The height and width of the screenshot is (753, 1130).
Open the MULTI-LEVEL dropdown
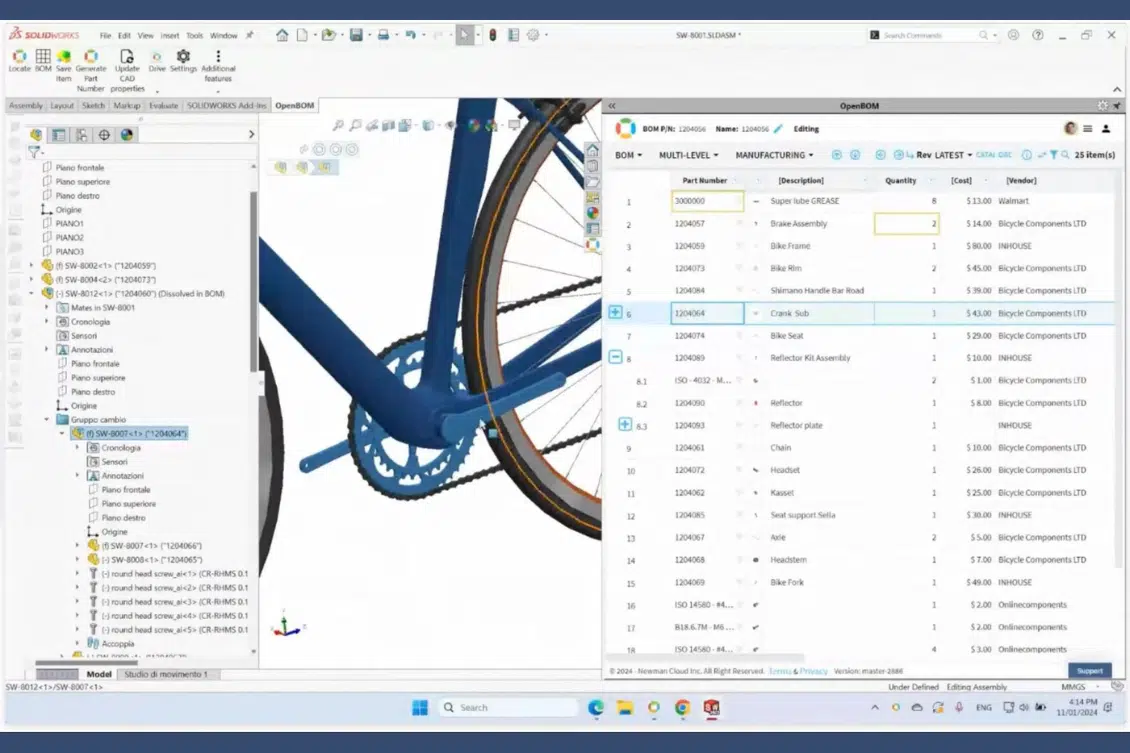click(688, 155)
